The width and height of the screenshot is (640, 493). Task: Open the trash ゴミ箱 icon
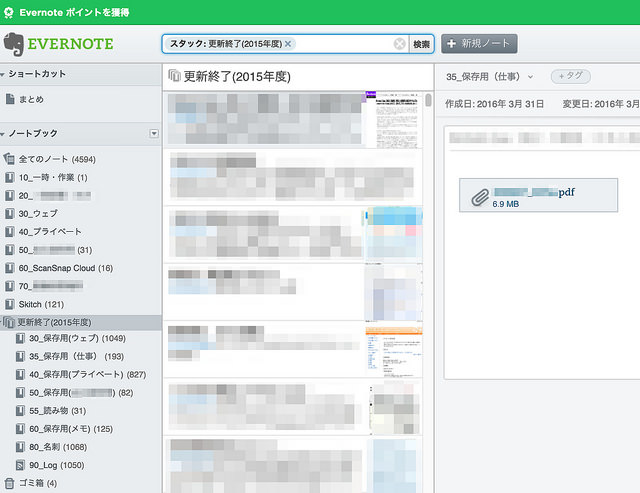click(9, 483)
